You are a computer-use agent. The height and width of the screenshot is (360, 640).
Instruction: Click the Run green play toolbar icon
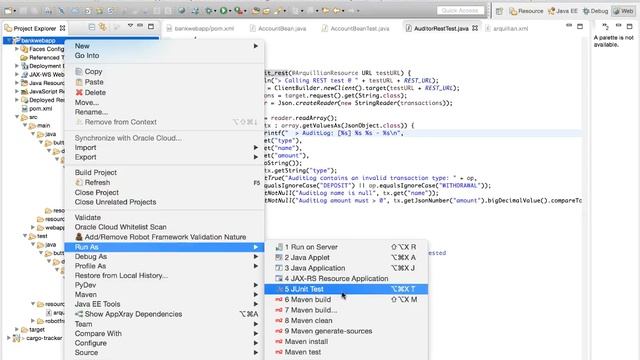pyautogui.click(x=223, y=11)
